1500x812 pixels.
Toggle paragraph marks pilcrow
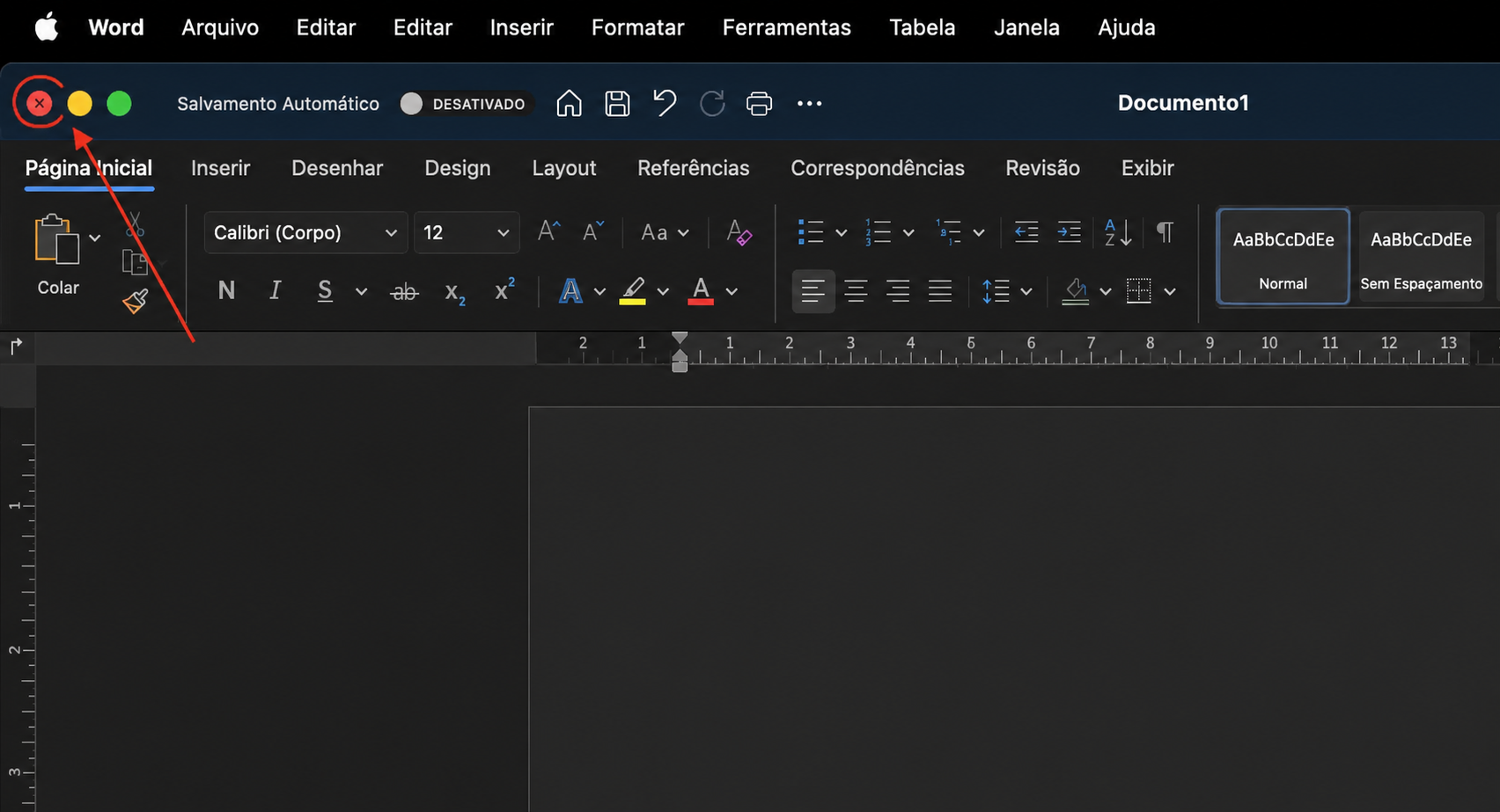tap(1165, 232)
